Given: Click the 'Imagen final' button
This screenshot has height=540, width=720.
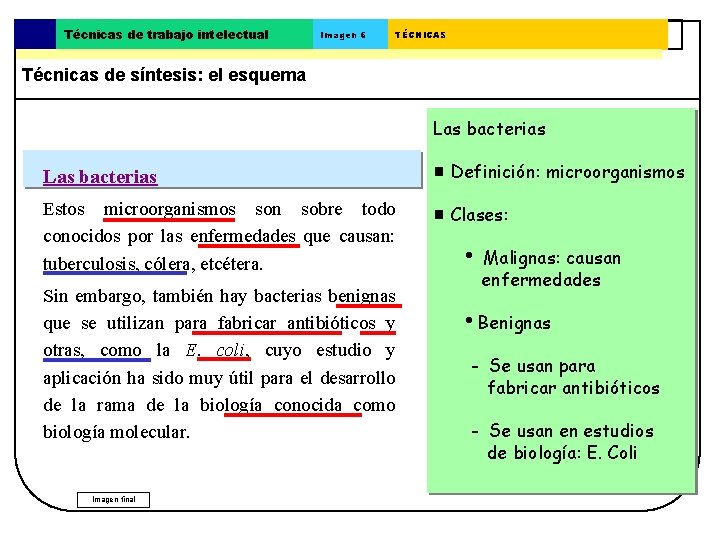Looking at the screenshot, I should (x=113, y=500).
